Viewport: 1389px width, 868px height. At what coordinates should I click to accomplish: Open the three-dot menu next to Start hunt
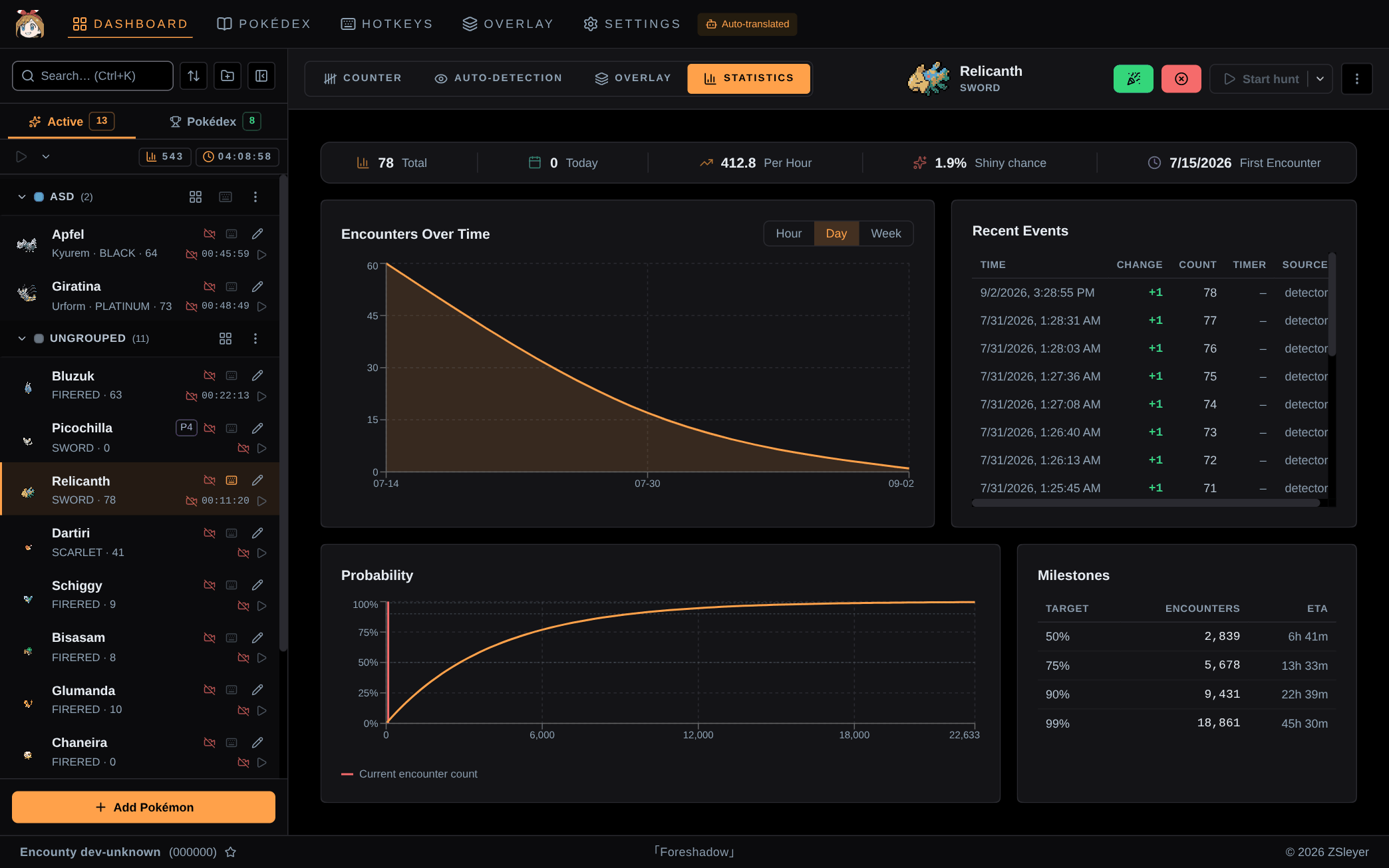click(x=1357, y=79)
